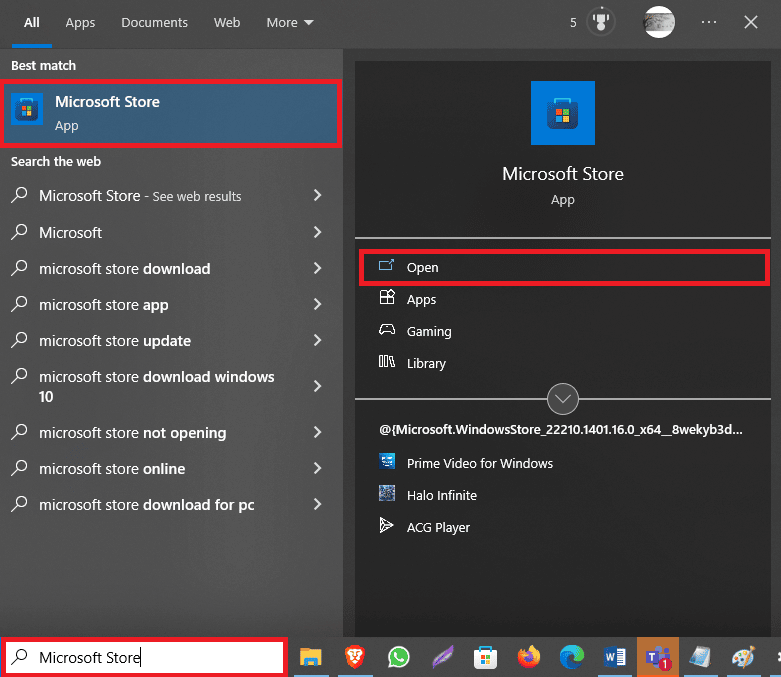Viewport: 781px width, 677px height.
Task: Launch Firefox from the taskbar
Action: [x=528, y=657]
